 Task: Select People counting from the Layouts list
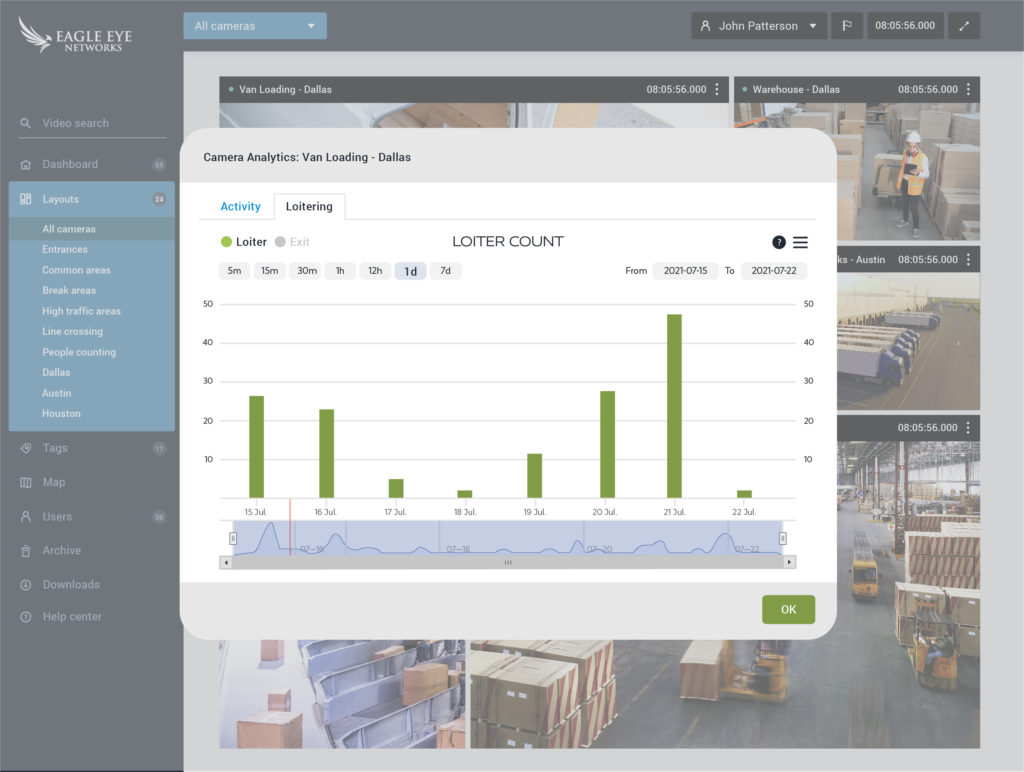point(78,352)
